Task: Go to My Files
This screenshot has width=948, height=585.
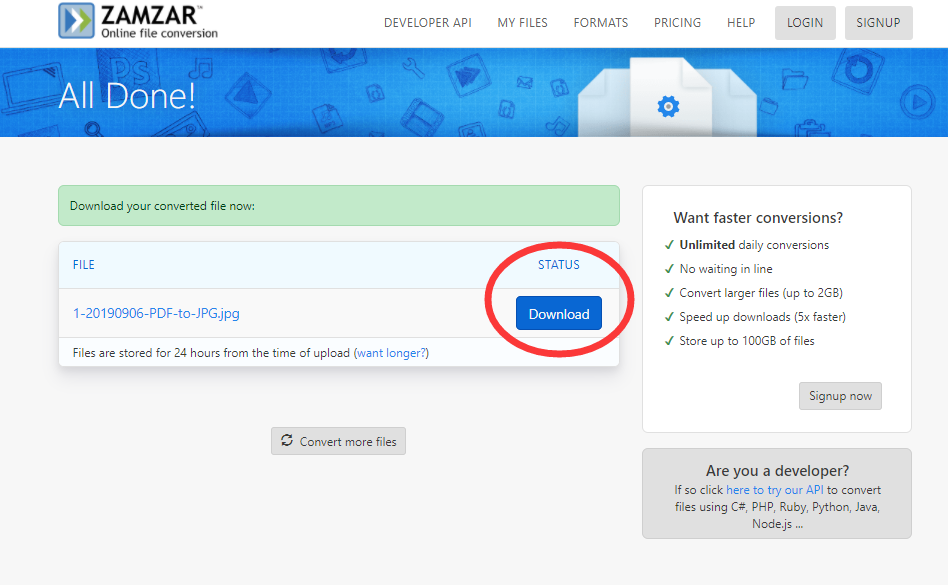Action: click(x=522, y=23)
